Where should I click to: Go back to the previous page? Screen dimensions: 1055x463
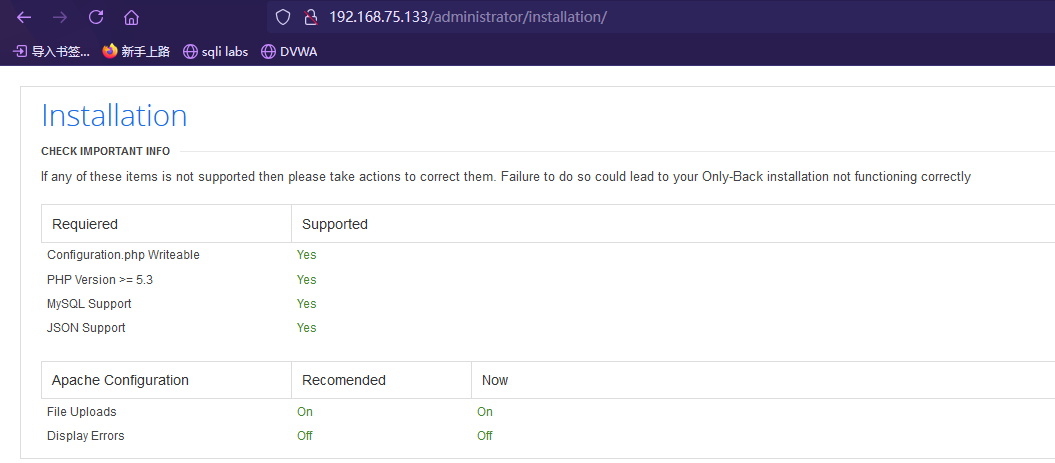24,17
